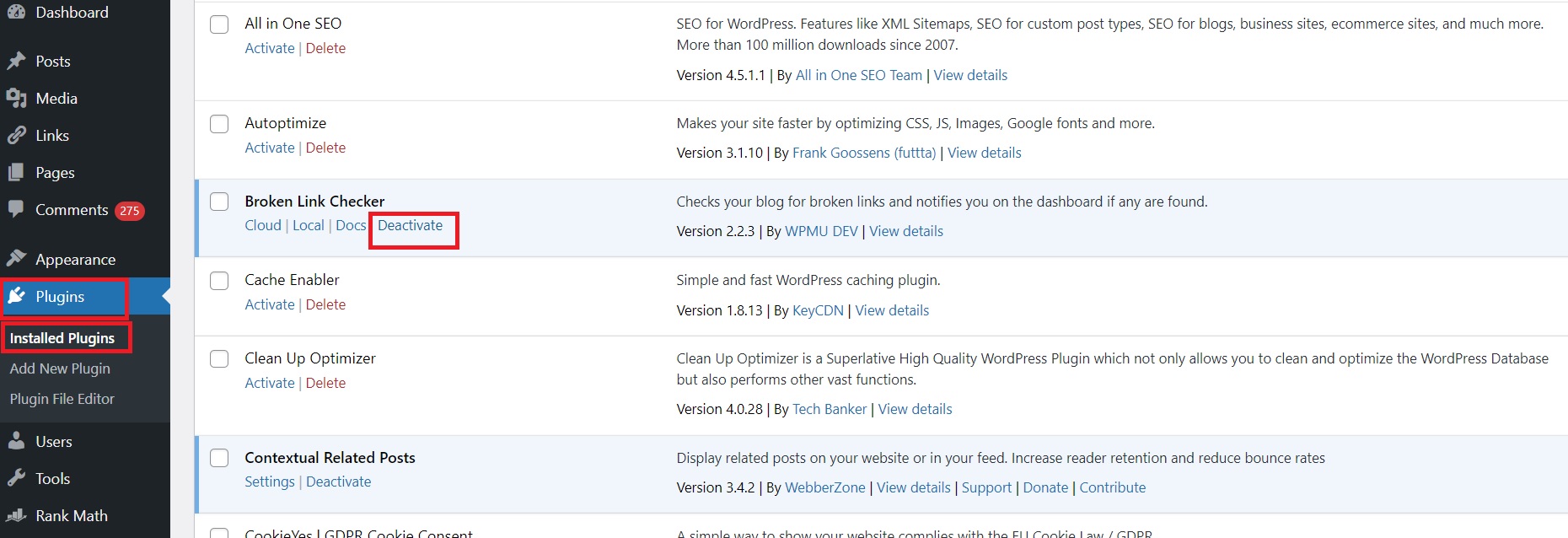Click the Plugins plug icon

(16, 296)
